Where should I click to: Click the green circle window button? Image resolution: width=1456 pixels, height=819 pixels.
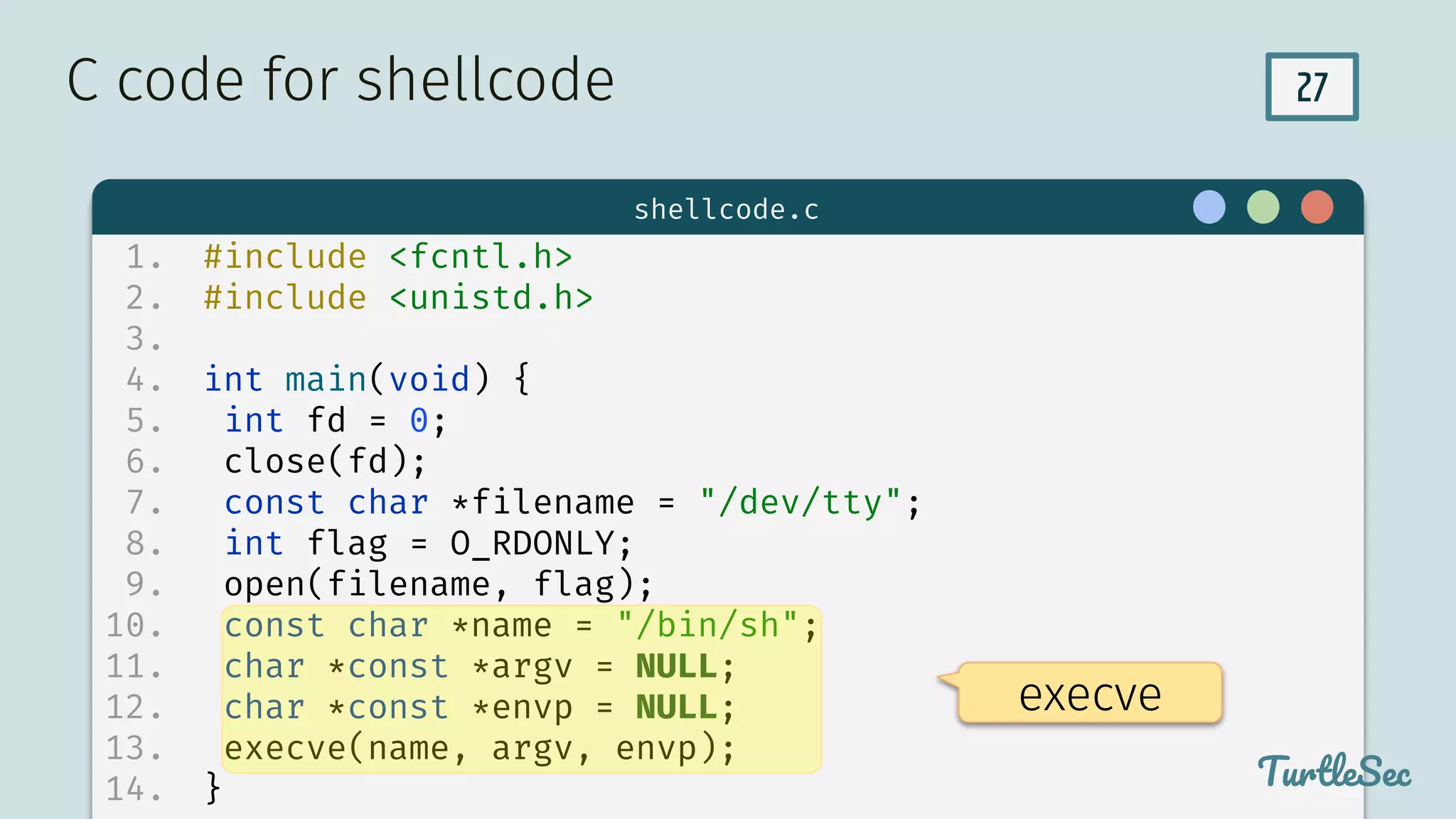(x=1263, y=207)
